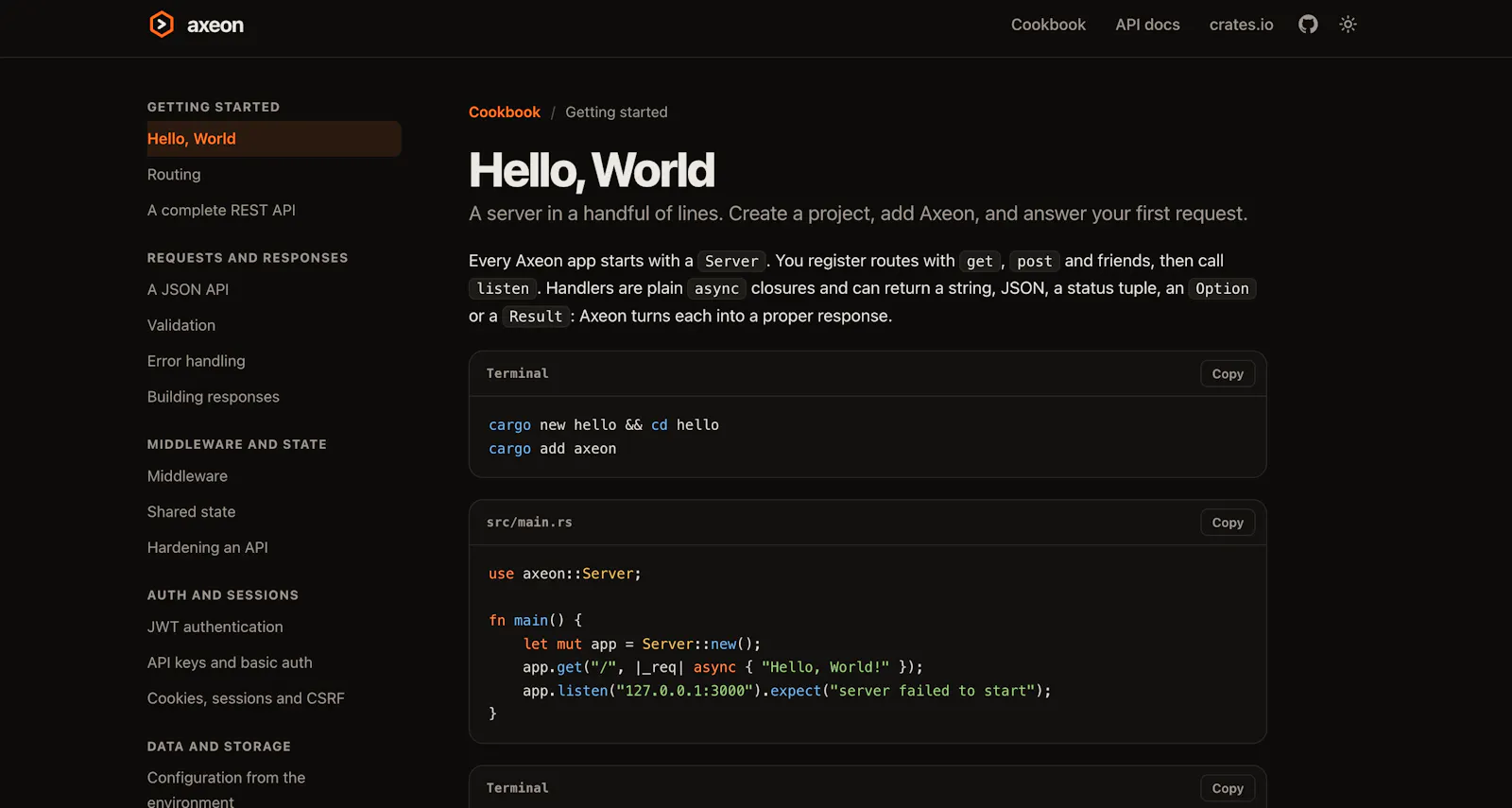Open the Shared state page
This screenshot has width=1512, height=808.
tap(191, 512)
